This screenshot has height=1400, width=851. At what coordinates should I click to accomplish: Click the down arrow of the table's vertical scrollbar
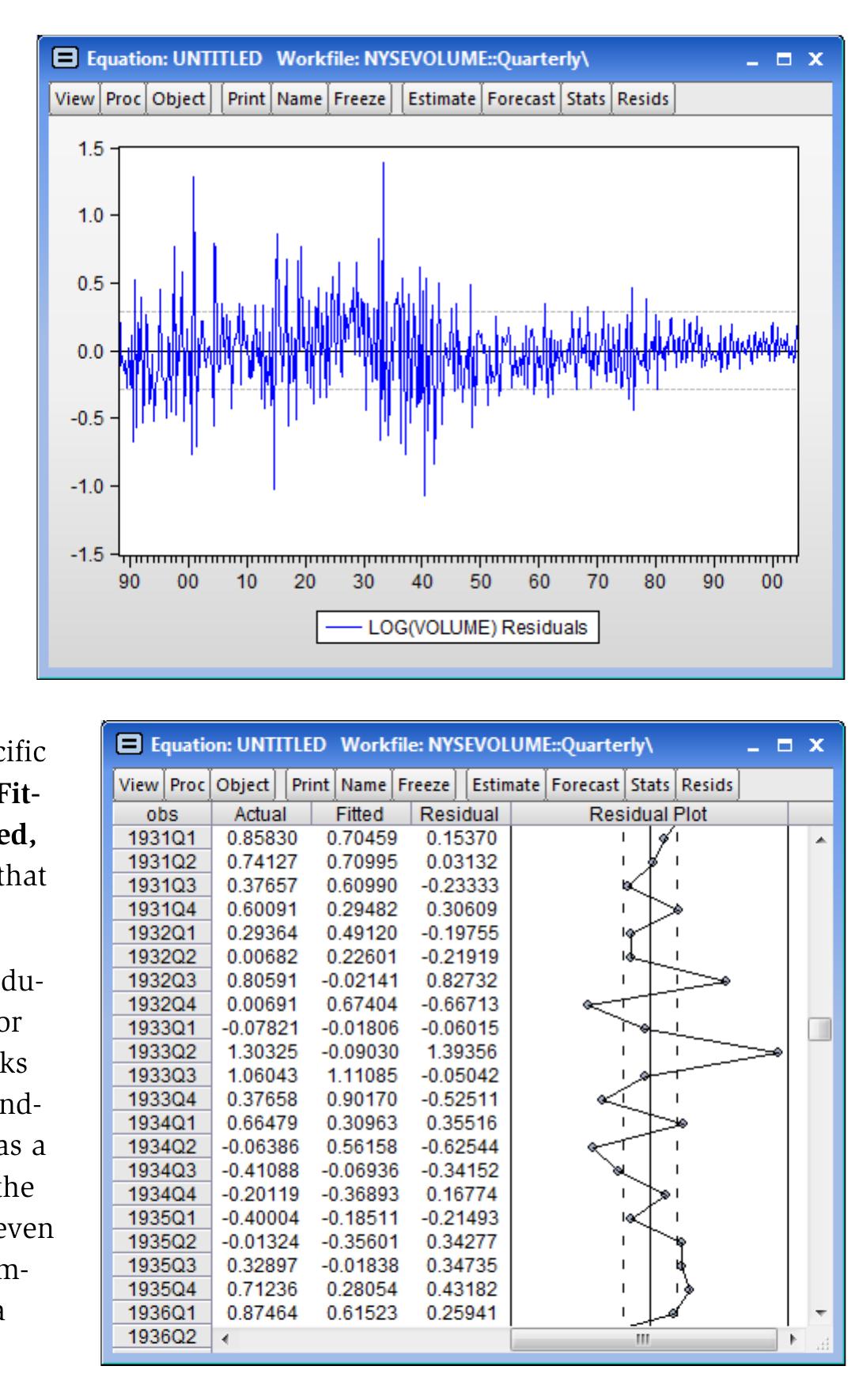[x=819, y=1312]
